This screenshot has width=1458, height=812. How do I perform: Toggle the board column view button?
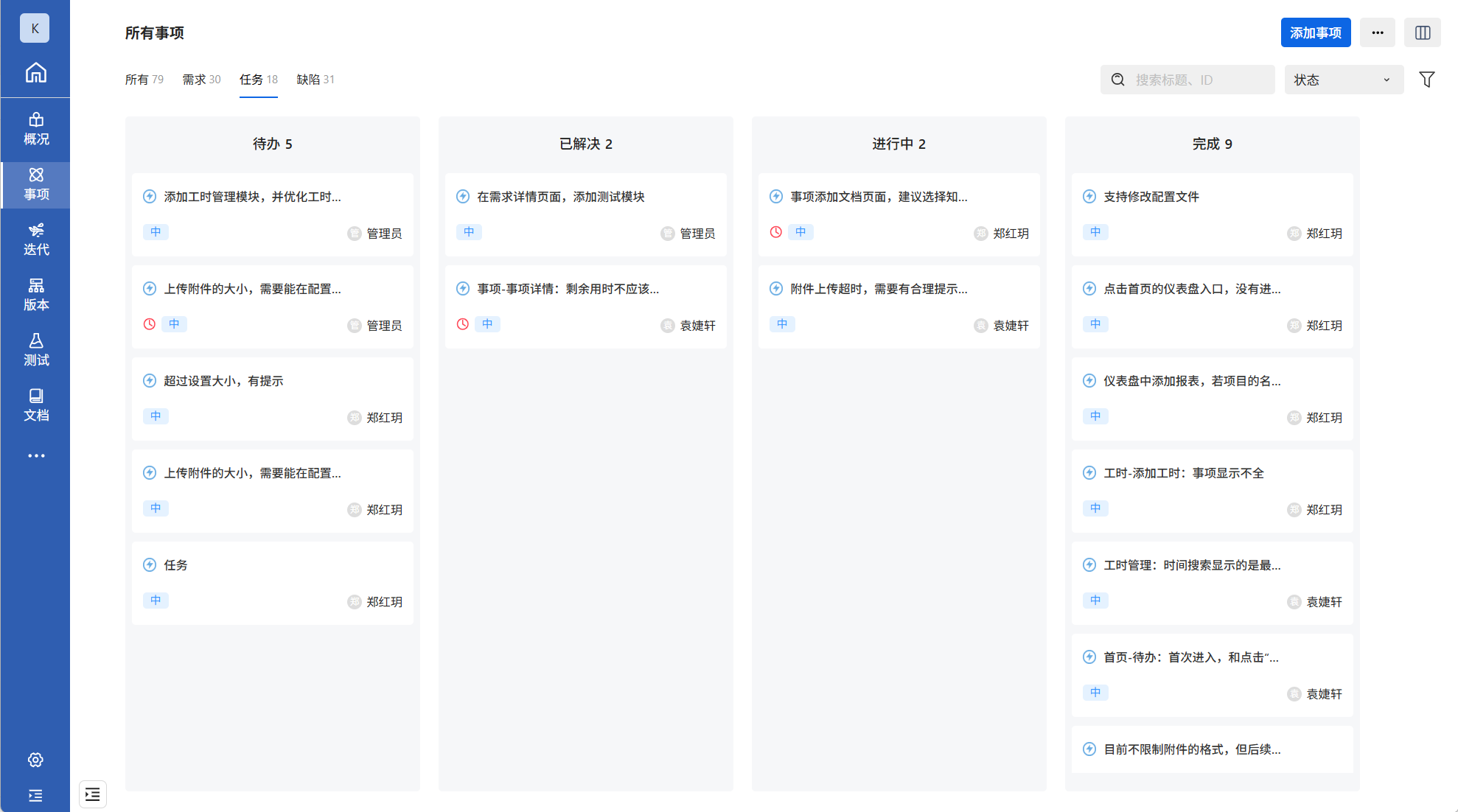point(1422,33)
